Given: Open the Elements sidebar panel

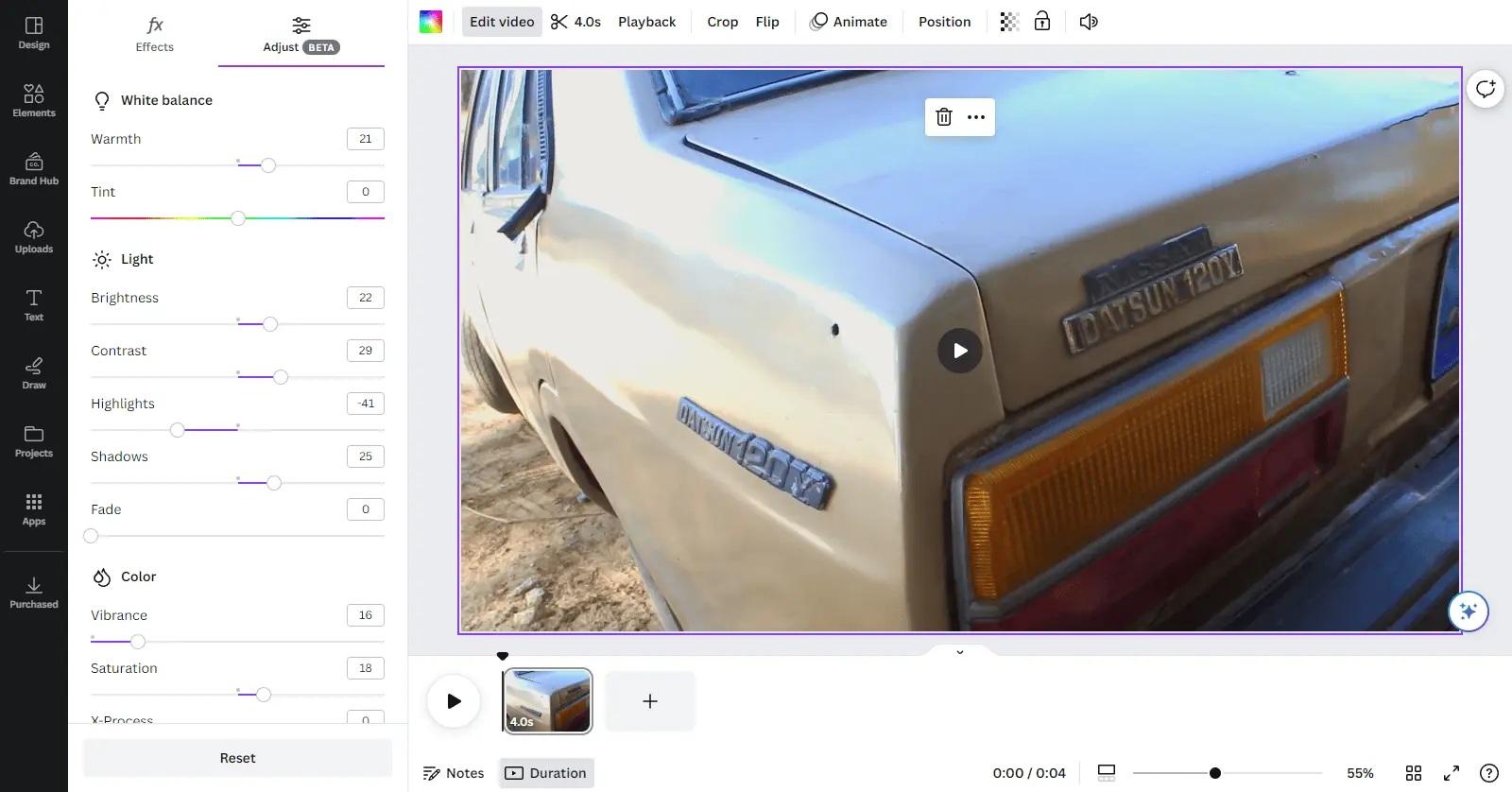Looking at the screenshot, I should (x=34, y=100).
